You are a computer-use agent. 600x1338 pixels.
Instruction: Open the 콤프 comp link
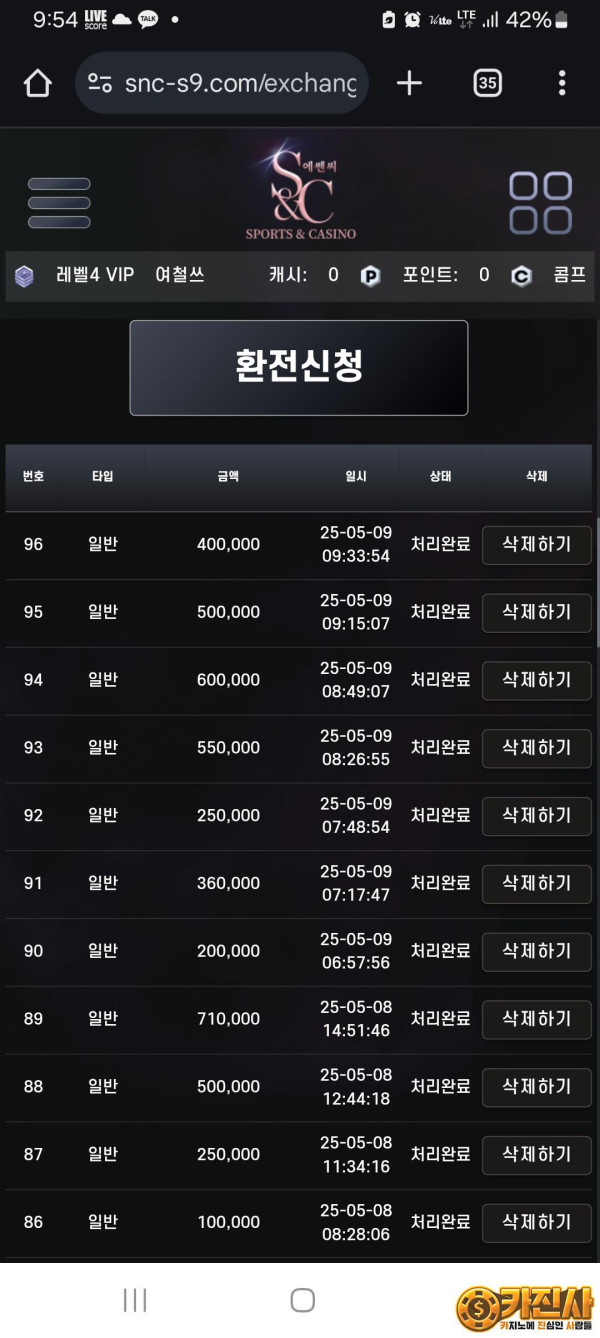569,275
